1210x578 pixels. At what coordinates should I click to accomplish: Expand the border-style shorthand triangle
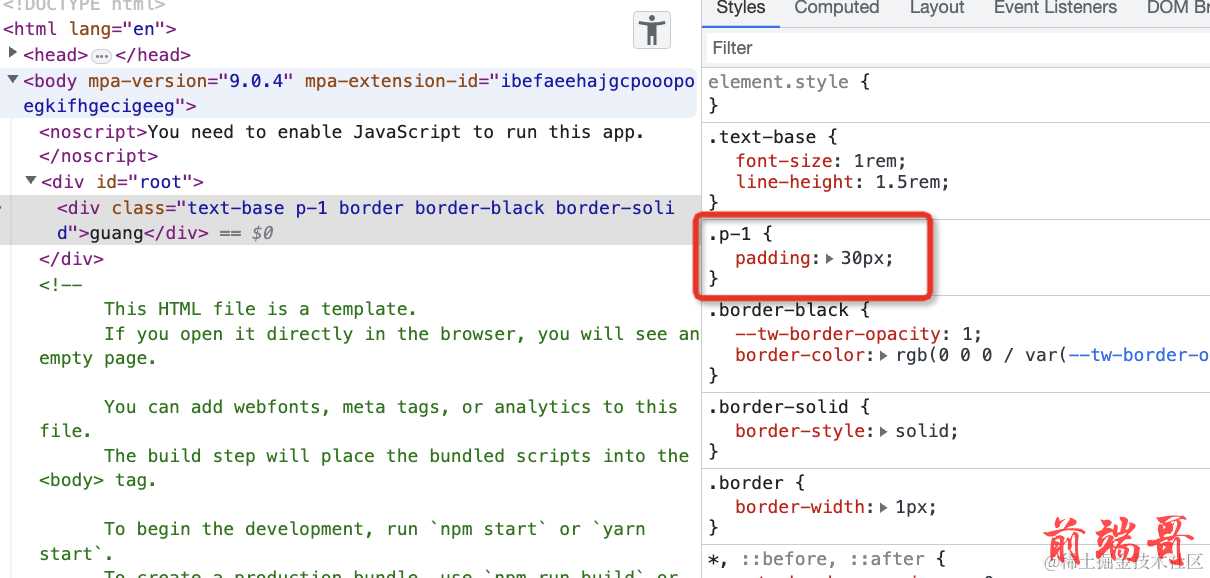[x=884, y=432]
